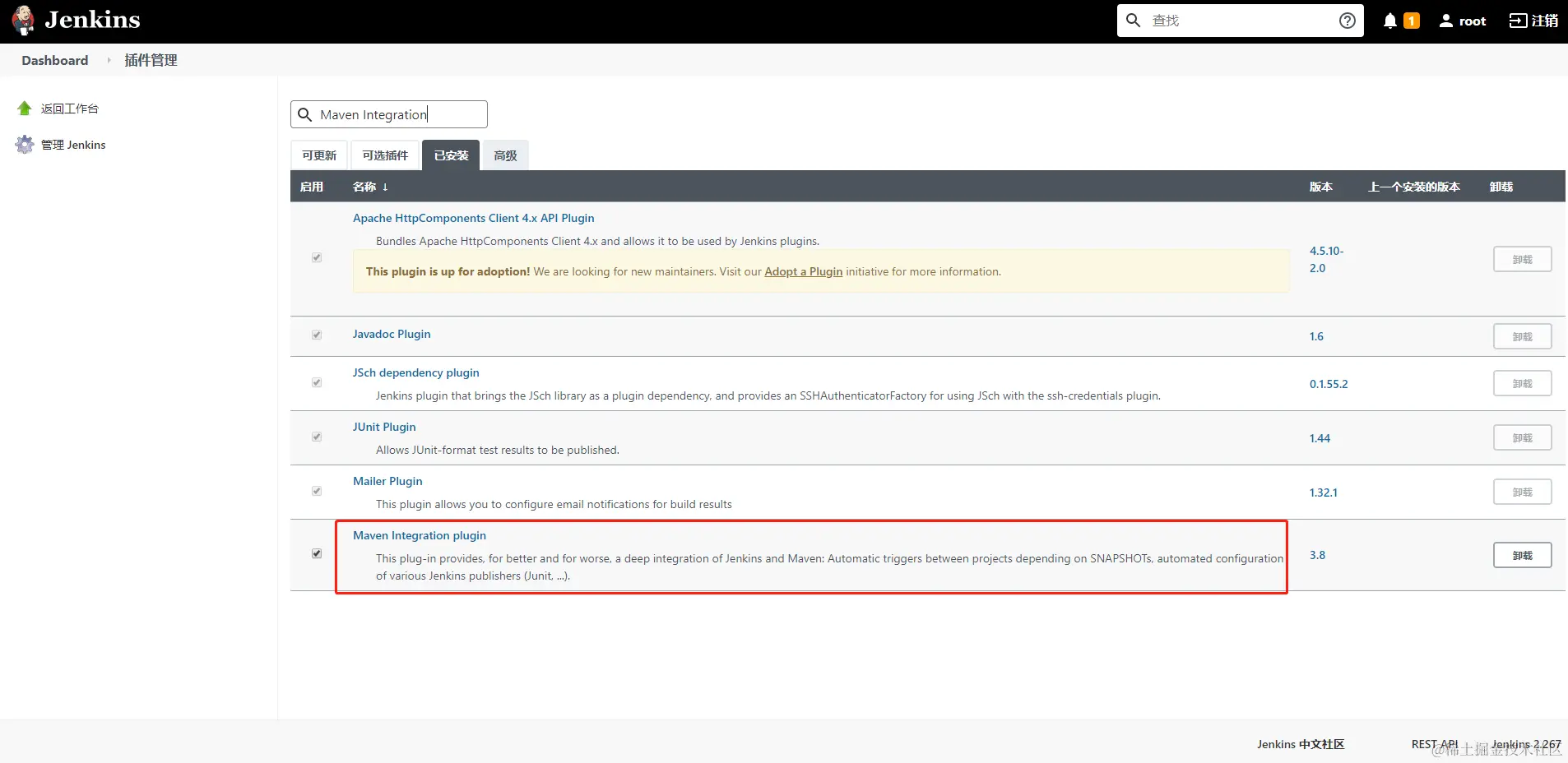1568x763 pixels.
Task: Open the Apache HttpComponents Client 4.x API Plugin link
Action: (474, 218)
